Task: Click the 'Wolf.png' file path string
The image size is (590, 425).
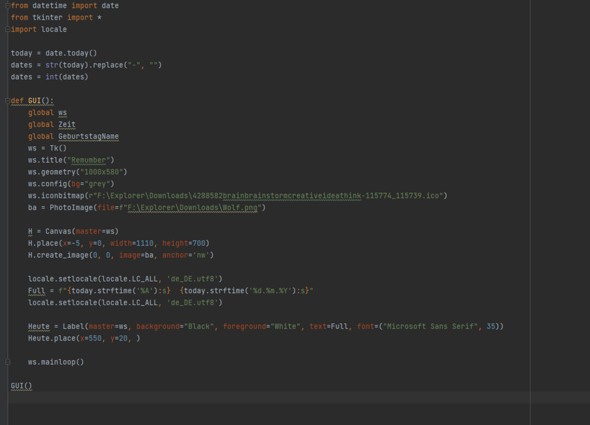Action: coord(192,208)
